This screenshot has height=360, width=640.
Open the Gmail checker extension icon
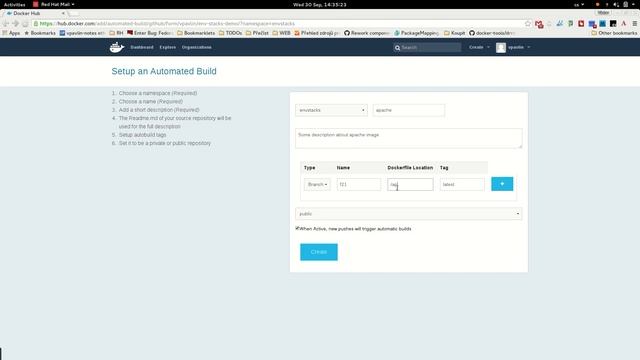click(539, 24)
